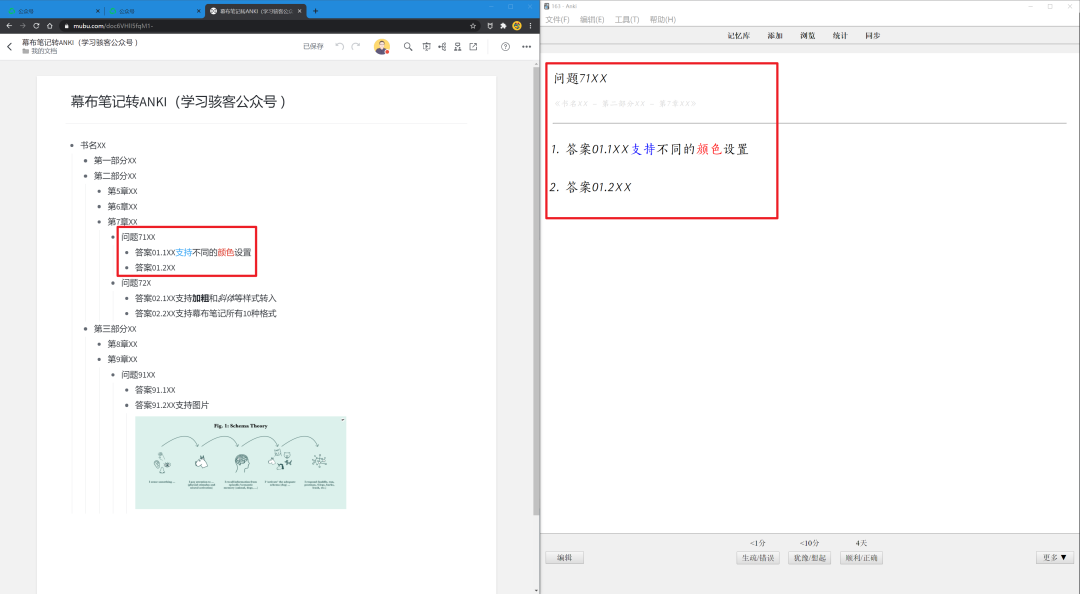Screen dimensions: 1080x594
Task: Switch to the first 公众号 tab
Action: click(x=52, y=11)
